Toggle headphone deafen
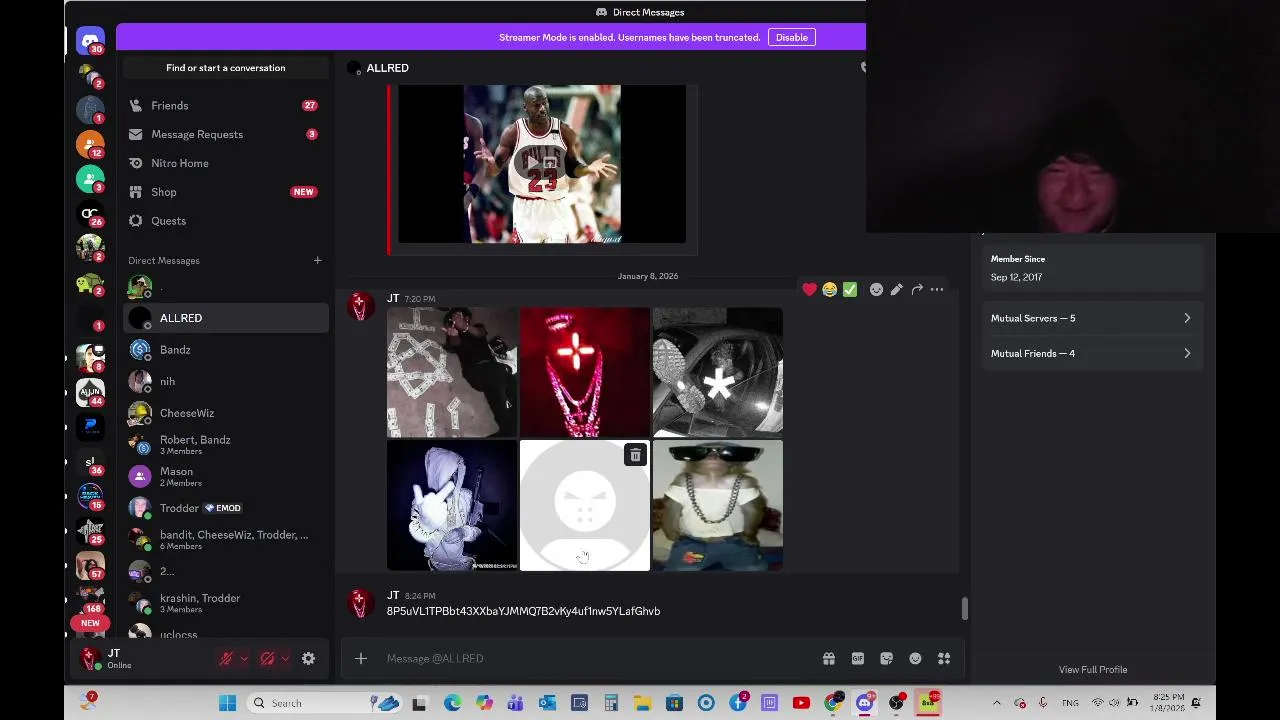 click(x=267, y=658)
